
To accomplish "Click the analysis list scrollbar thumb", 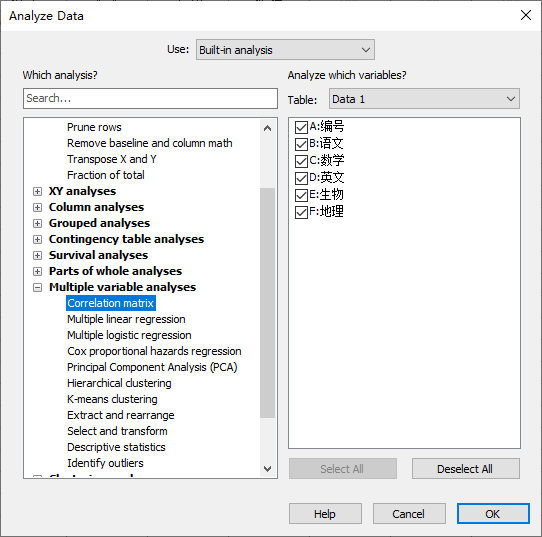I will 267,303.
